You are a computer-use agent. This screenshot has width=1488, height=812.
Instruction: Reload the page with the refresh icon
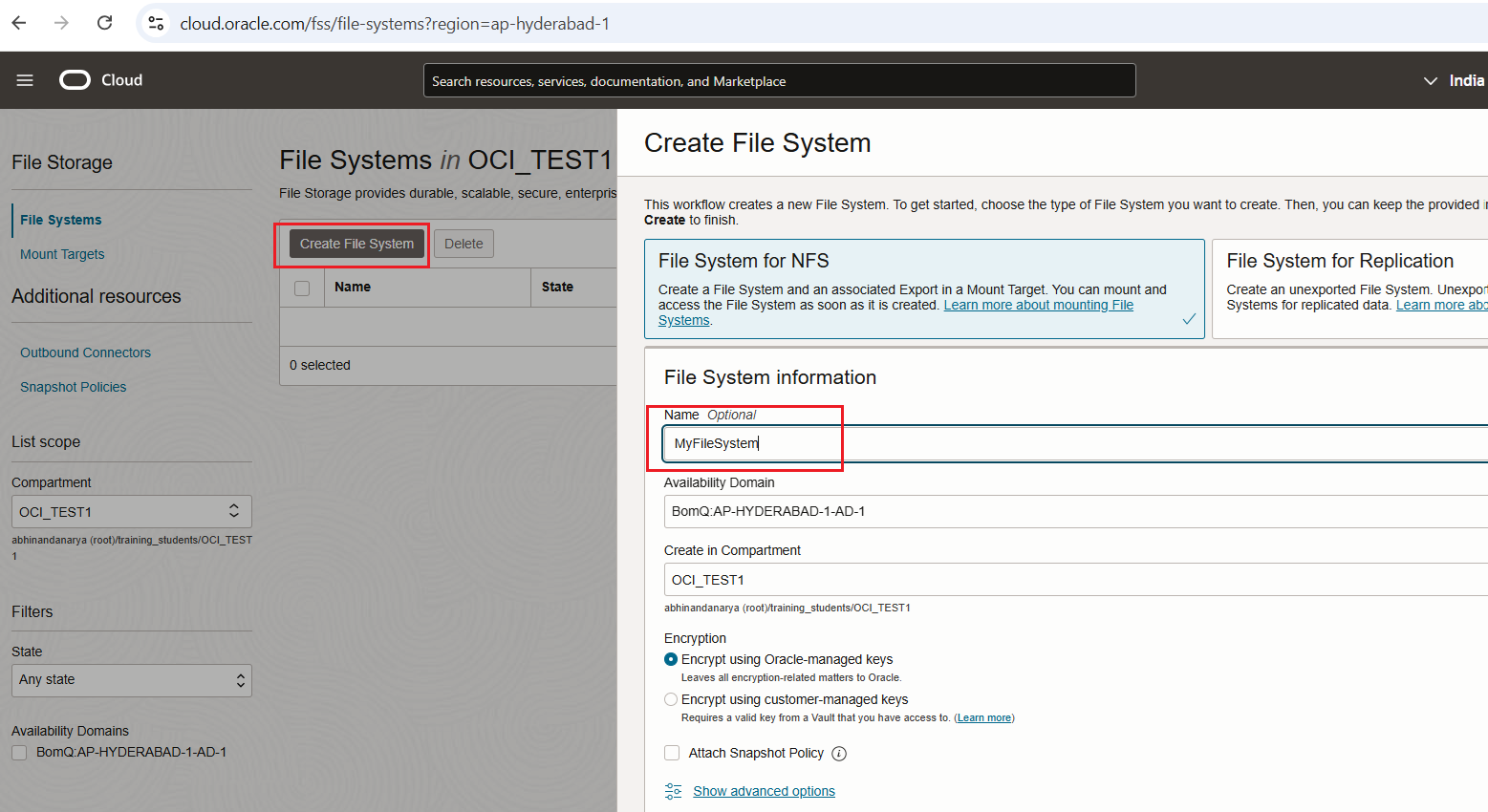[x=105, y=23]
